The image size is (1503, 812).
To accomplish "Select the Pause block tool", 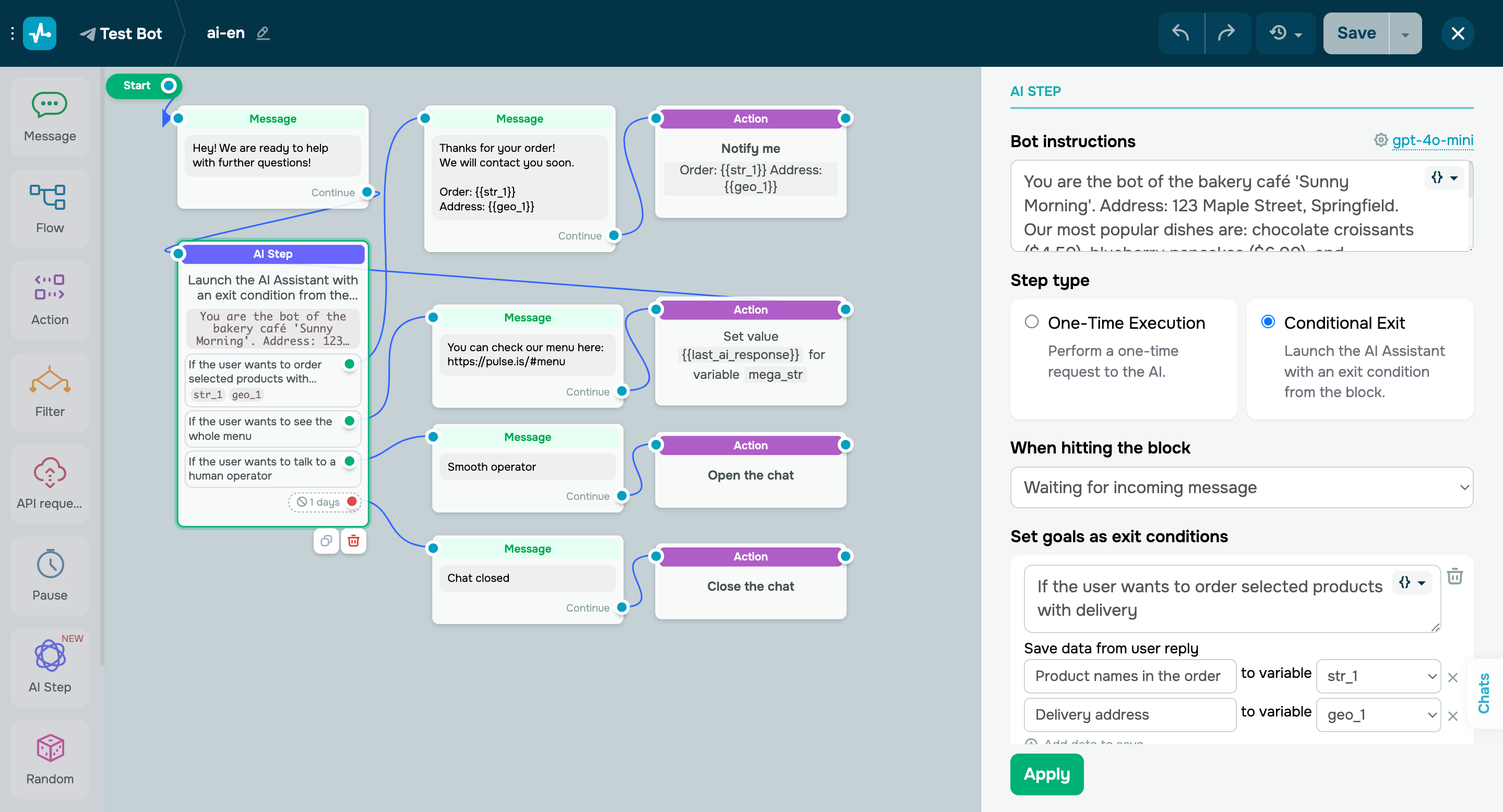I will 50,576.
